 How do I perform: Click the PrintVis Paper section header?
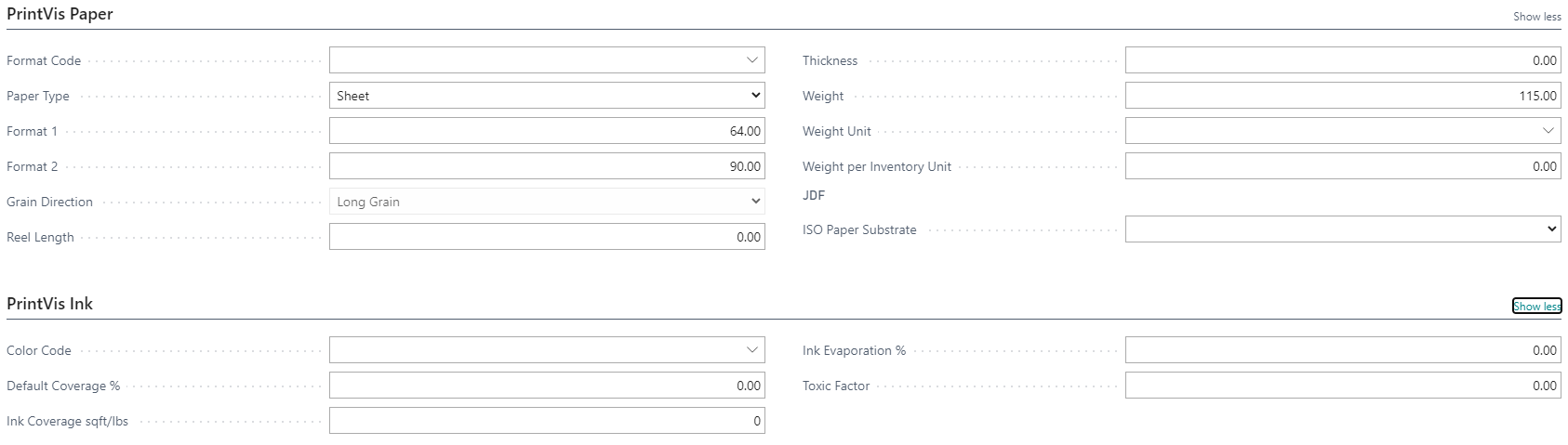pos(60,14)
